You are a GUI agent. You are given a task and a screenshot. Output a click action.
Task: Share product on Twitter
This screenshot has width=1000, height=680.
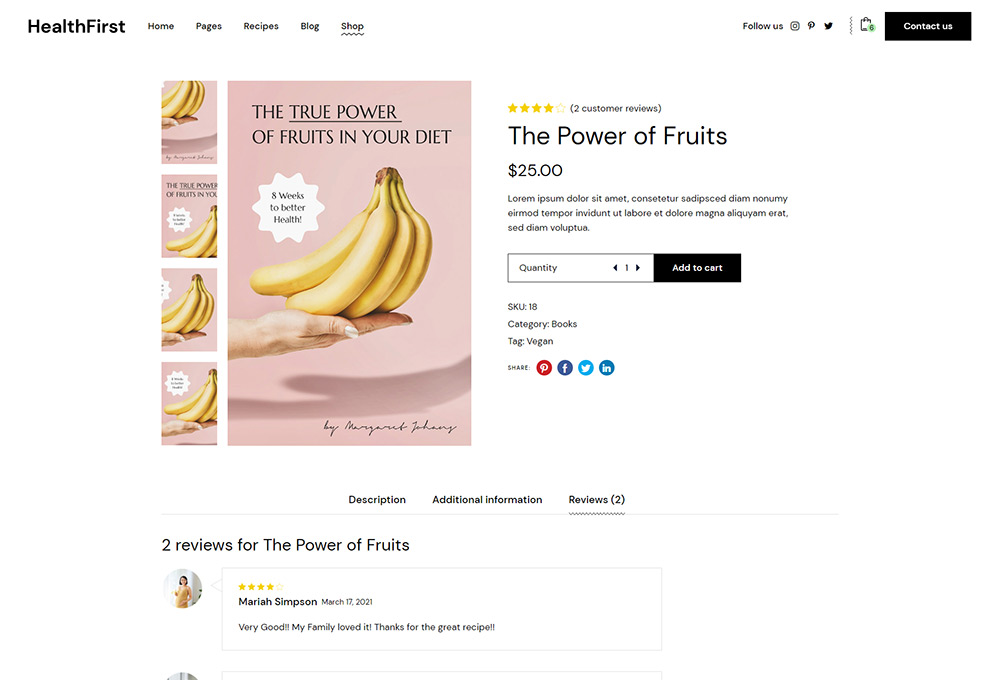tap(586, 368)
